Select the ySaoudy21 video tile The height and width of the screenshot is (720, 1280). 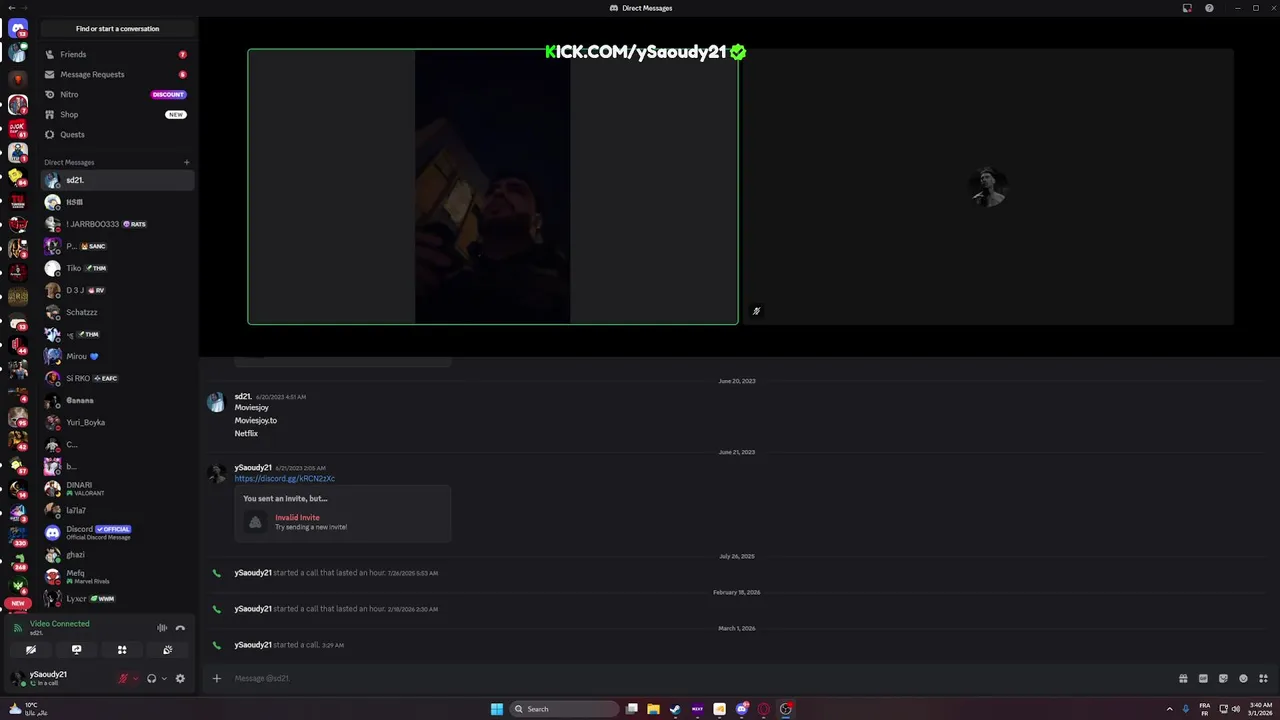tap(493, 187)
